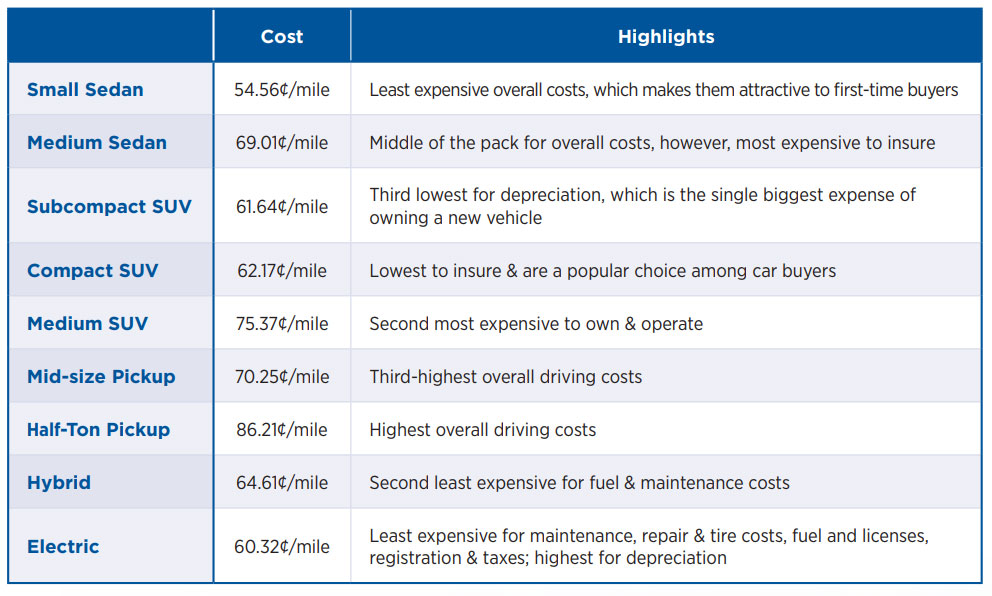
Task: Select the 'Lowest to insure' highlight text
Action: [x=602, y=271]
